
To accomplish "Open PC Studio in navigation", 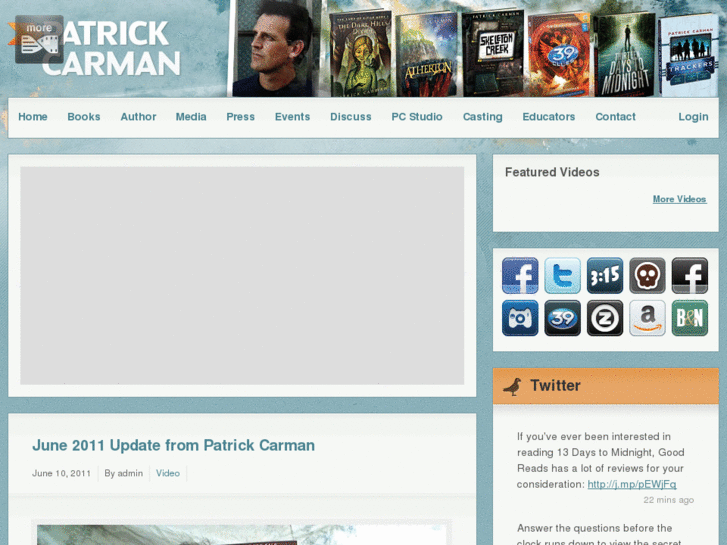I will coord(417,117).
